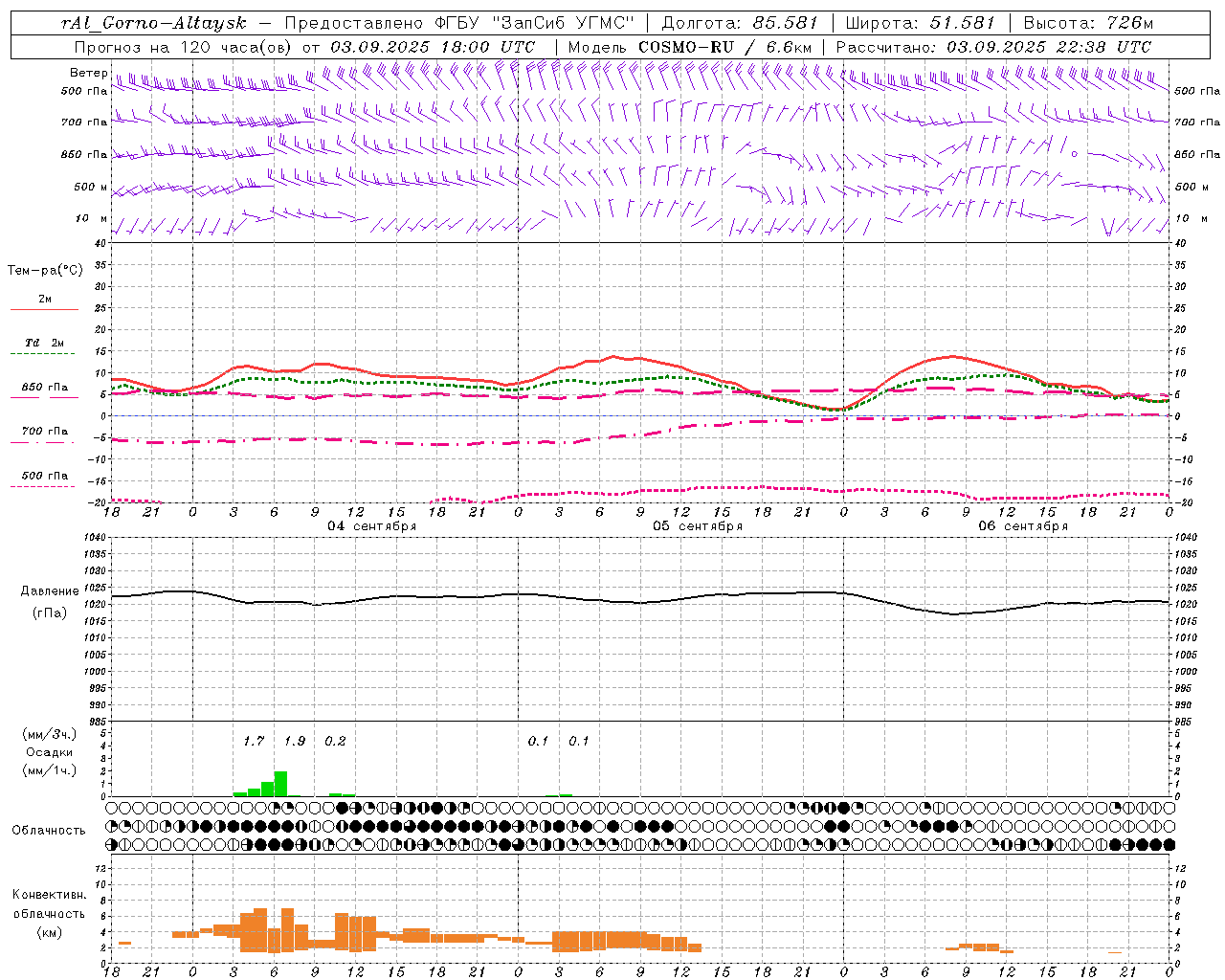This screenshot has width=1225, height=980.
Task: Select the Тем-ра(°C) panel title
Action: tap(45, 271)
